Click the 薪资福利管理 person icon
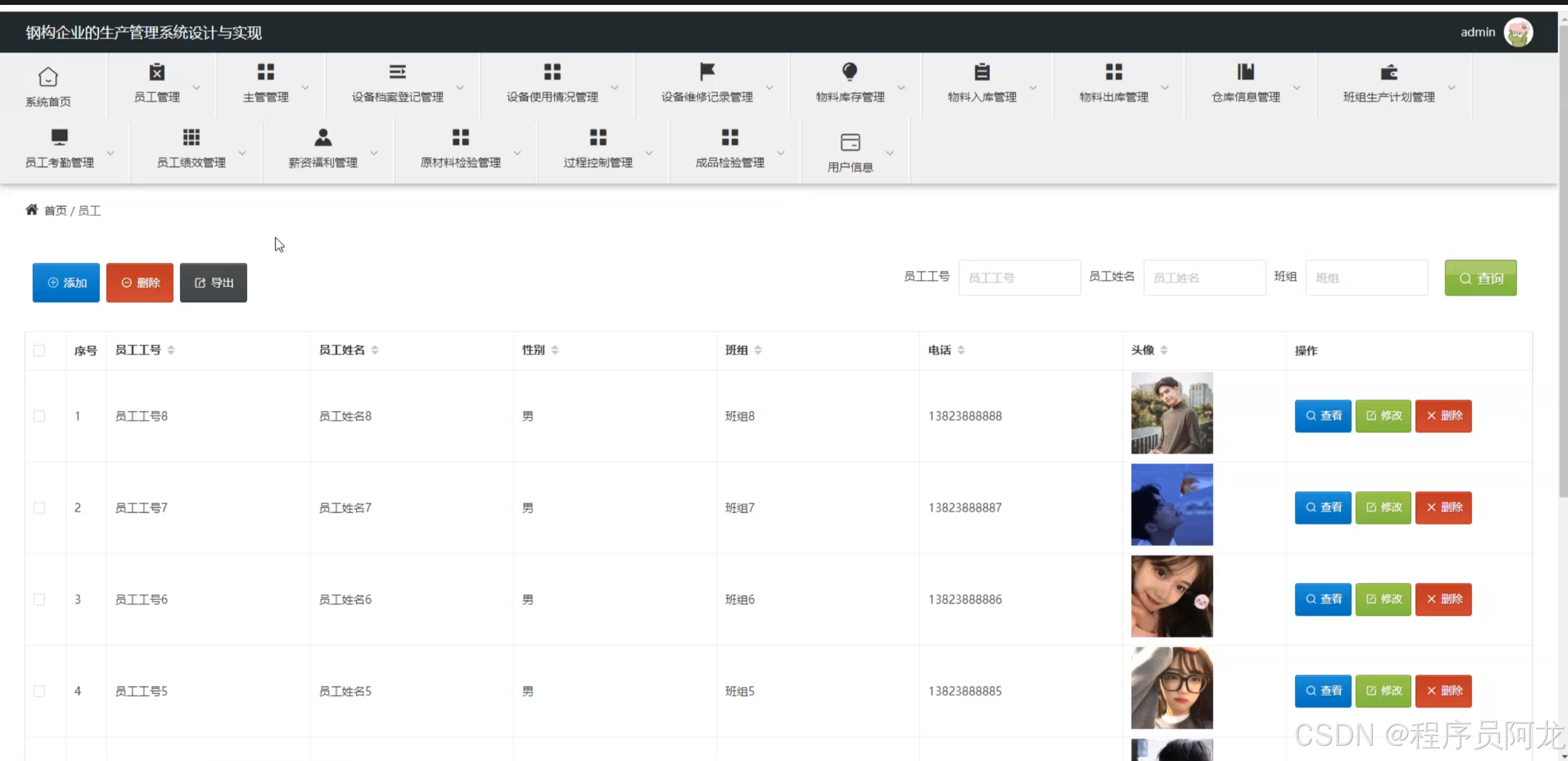Screen dimensions: 1568x761 point(323,137)
